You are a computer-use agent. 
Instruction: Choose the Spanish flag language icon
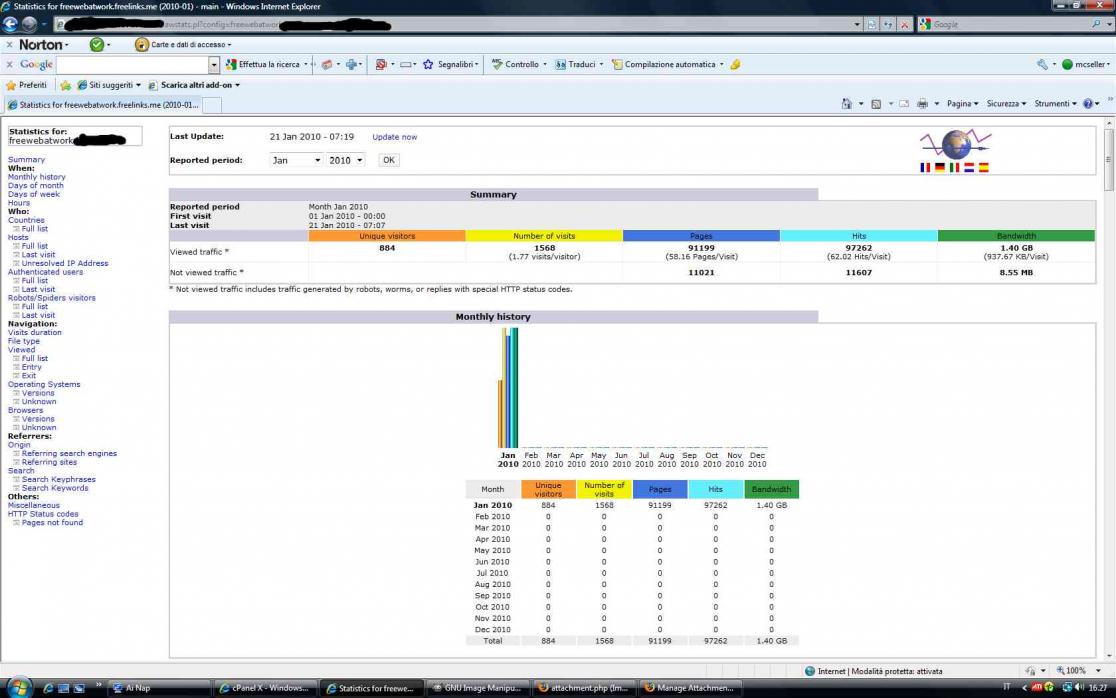point(983,168)
